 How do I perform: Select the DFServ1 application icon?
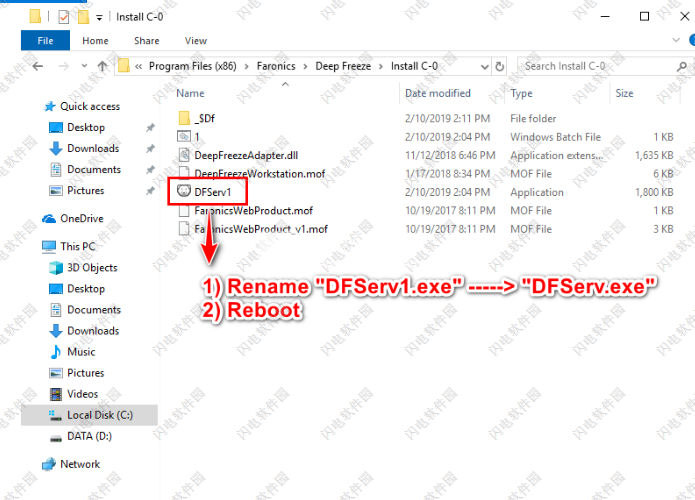pos(184,191)
